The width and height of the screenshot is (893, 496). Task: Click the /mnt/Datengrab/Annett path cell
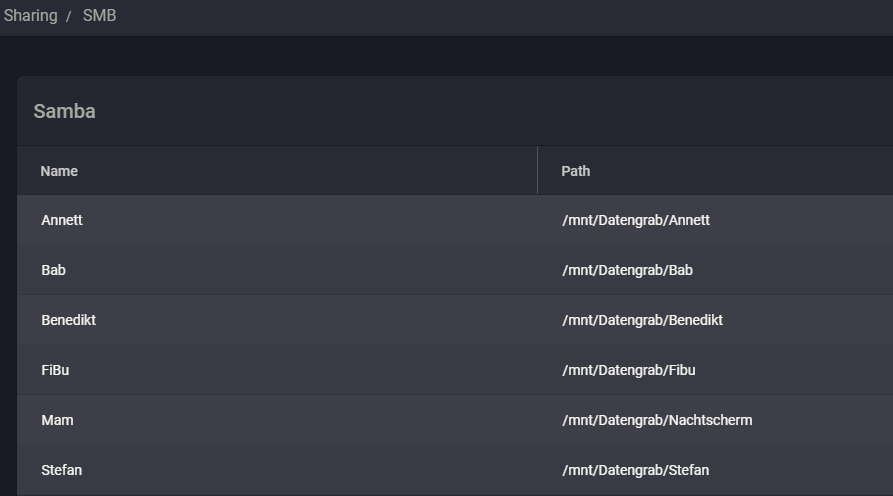point(636,220)
